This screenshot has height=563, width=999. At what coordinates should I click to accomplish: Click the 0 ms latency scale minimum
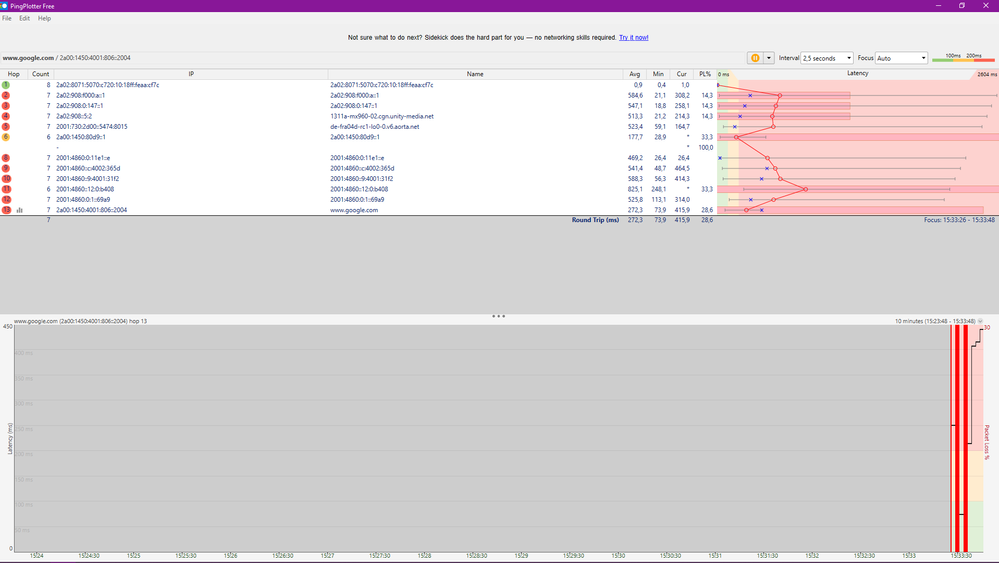[724, 75]
